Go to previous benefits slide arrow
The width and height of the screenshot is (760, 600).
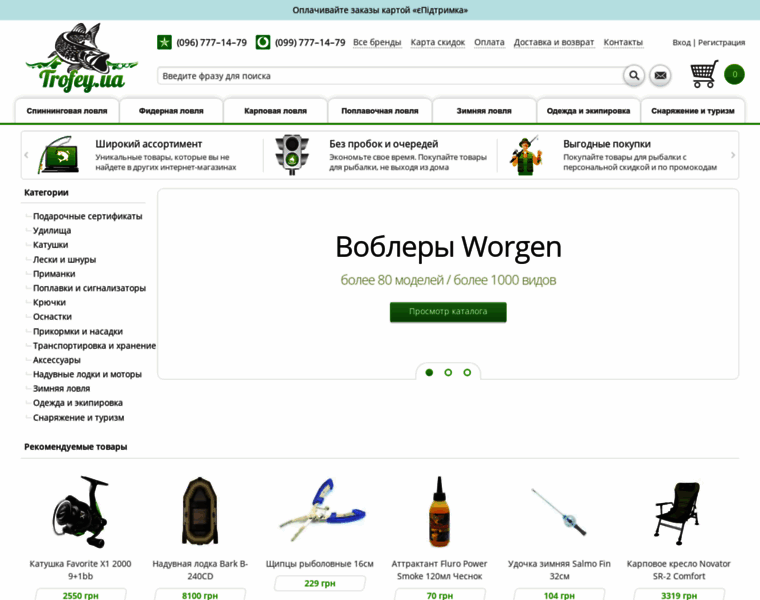(x=26, y=155)
